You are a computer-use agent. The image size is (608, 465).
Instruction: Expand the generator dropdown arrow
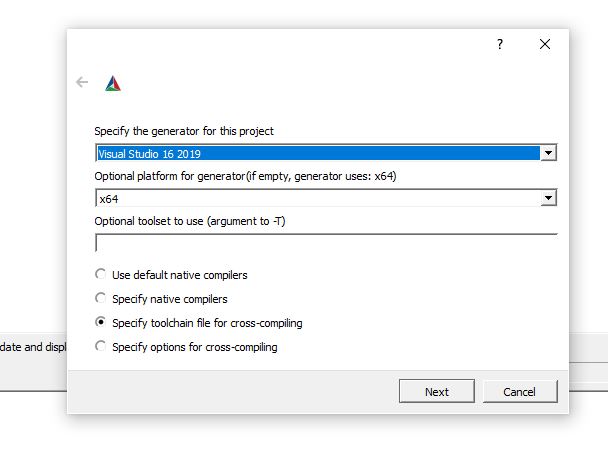click(x=548, y=154)
